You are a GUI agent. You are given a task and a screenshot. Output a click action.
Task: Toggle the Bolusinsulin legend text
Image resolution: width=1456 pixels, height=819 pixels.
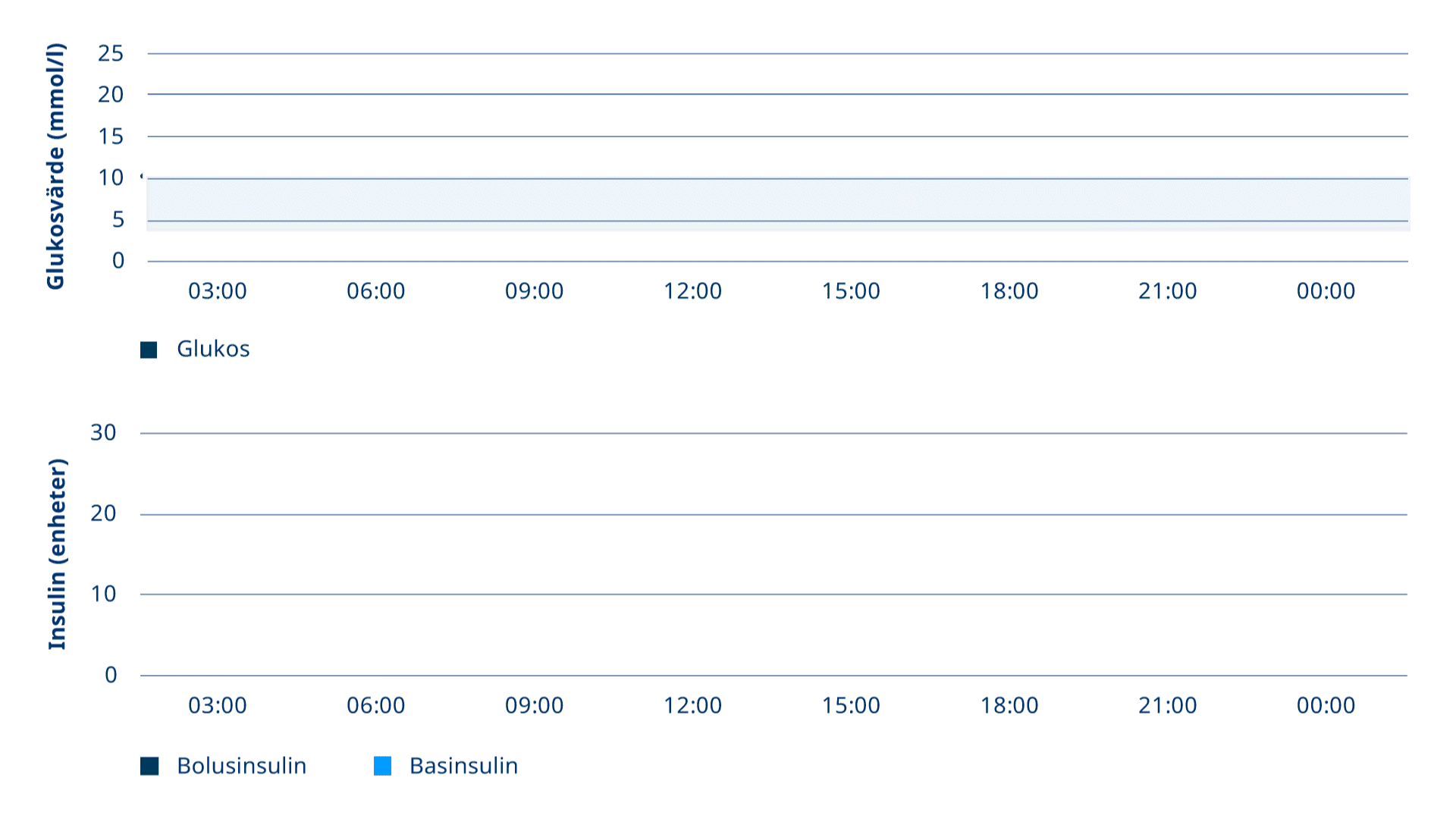tap(241, 766)
